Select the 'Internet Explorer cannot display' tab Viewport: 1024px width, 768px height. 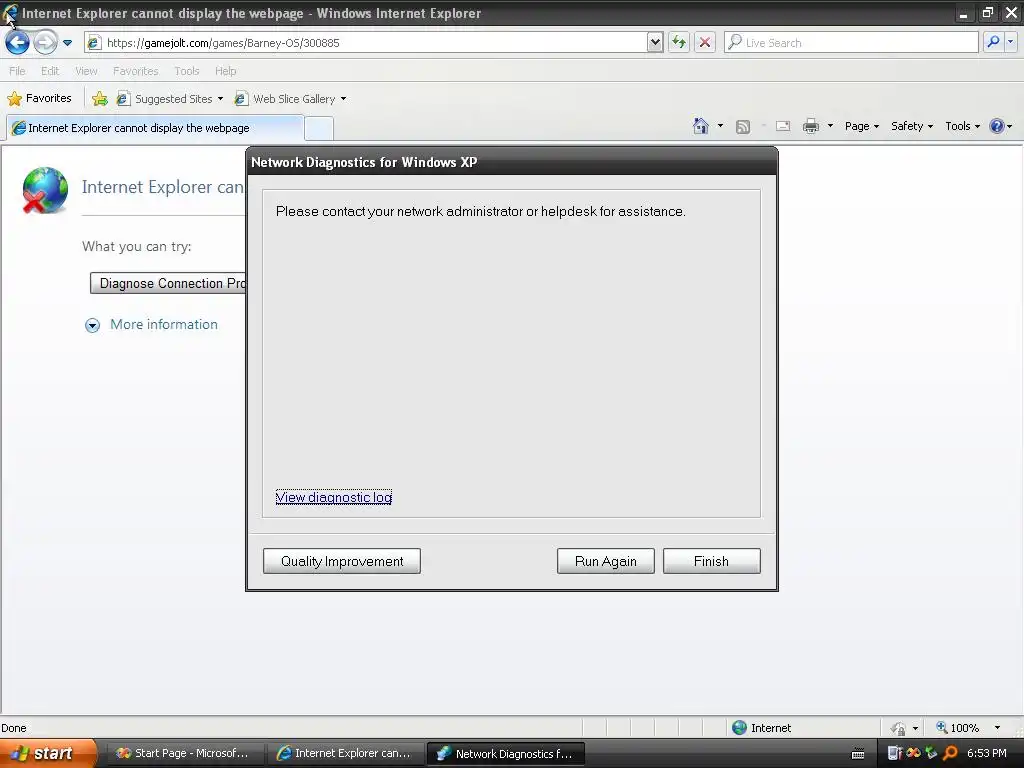[155, 128]
